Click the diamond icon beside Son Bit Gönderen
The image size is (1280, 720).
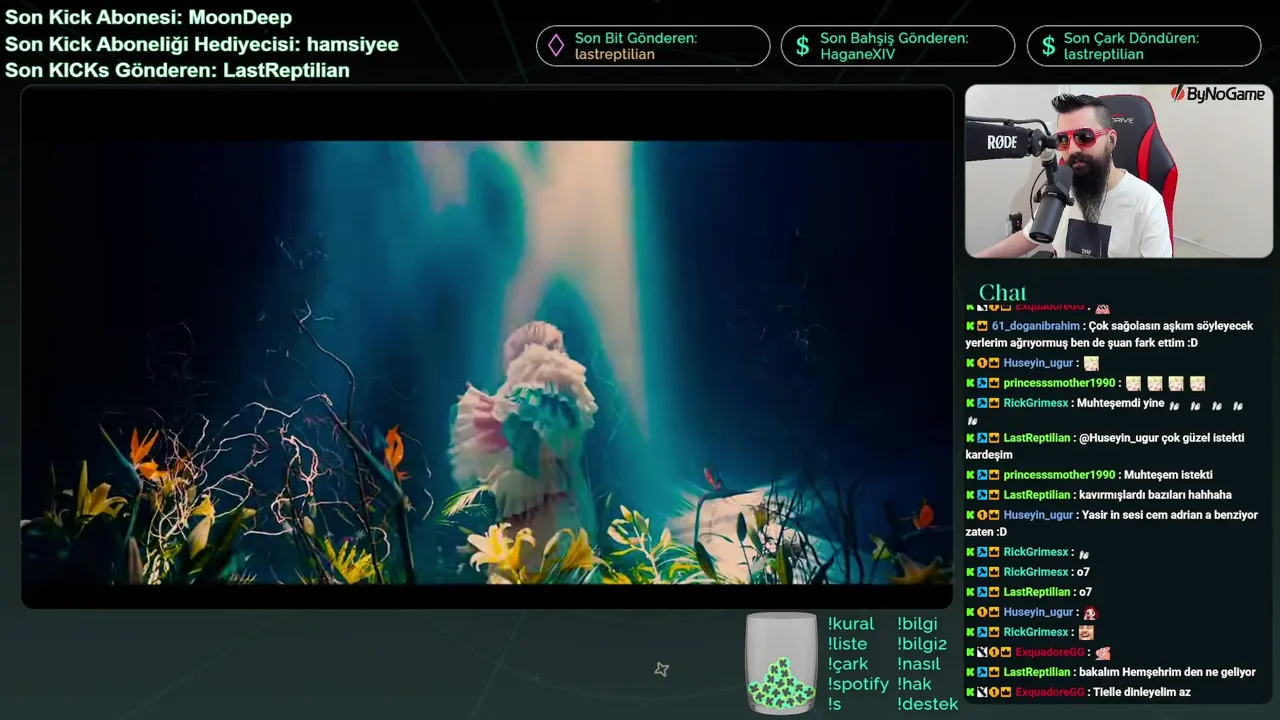click(x=554, y=46)
